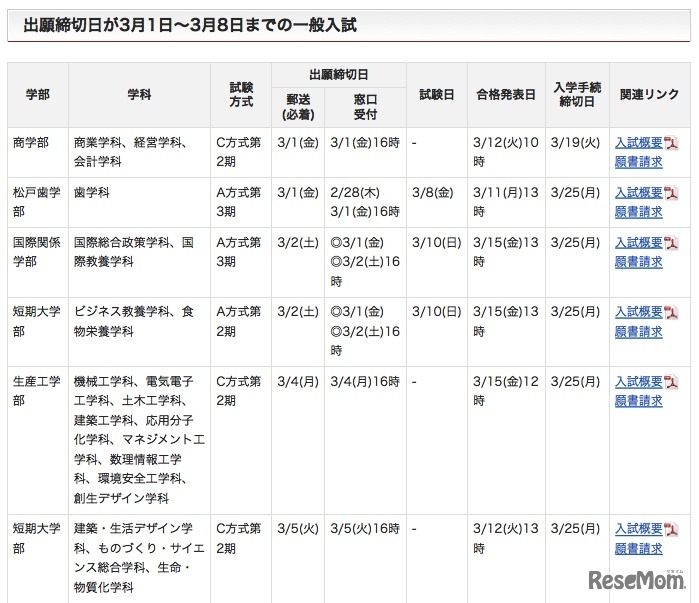This screenshot has width=699, height=603.
Task: Select the 国際関係学部 faculty cell
Action: coord(38,262)
